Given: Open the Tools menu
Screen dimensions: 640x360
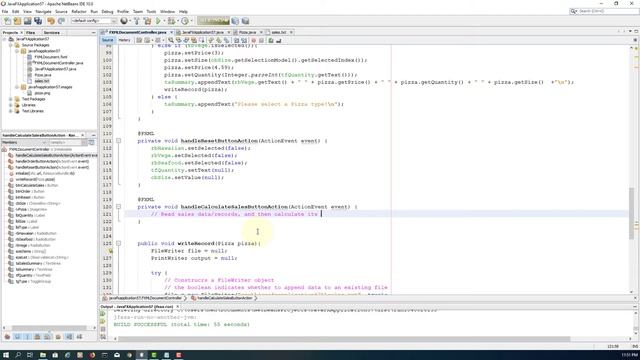Looking at the screenshot, I should [x=151, y=11].
